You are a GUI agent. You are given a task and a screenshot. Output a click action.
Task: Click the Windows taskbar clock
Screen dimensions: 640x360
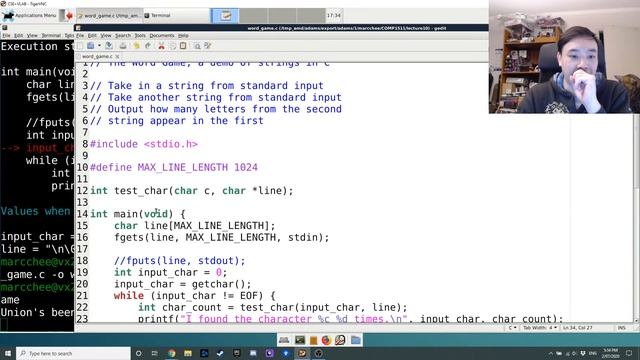coord(610,353)
